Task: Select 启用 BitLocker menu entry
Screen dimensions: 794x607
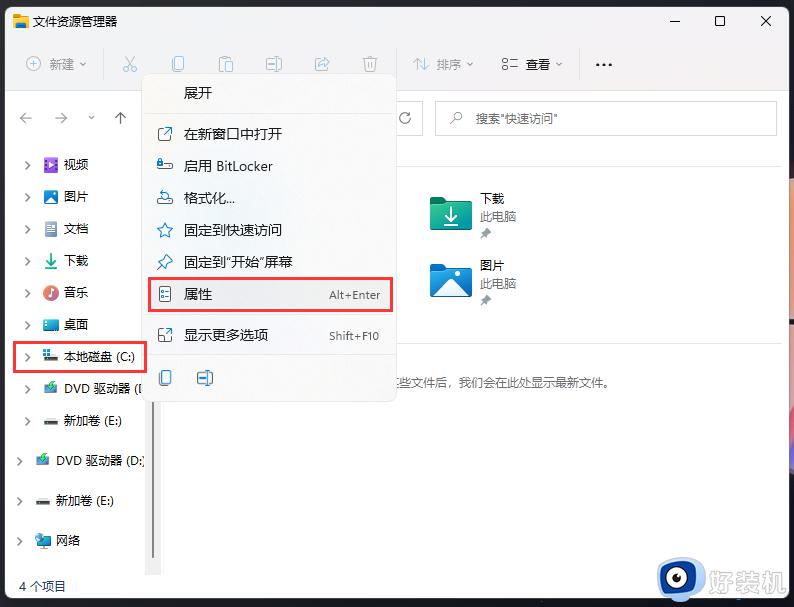Action: pyautogui.click(x=228, y=166)
